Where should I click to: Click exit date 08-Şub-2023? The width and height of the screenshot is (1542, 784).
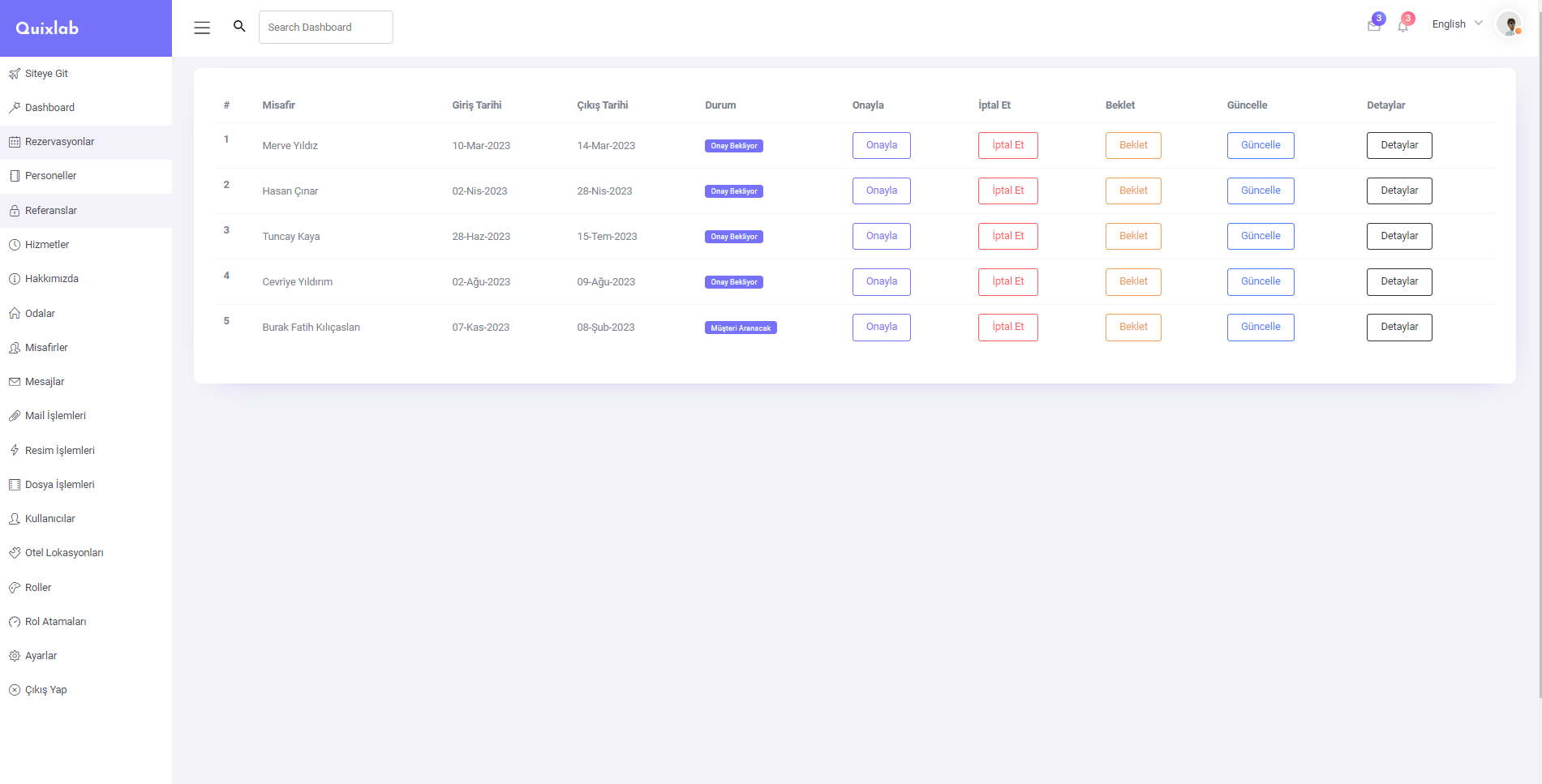tap(606, 328)
